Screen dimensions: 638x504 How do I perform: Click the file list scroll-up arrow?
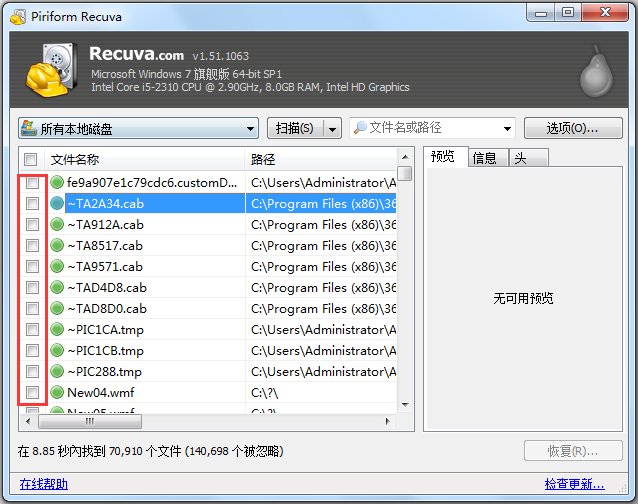[x=405, y=157]
